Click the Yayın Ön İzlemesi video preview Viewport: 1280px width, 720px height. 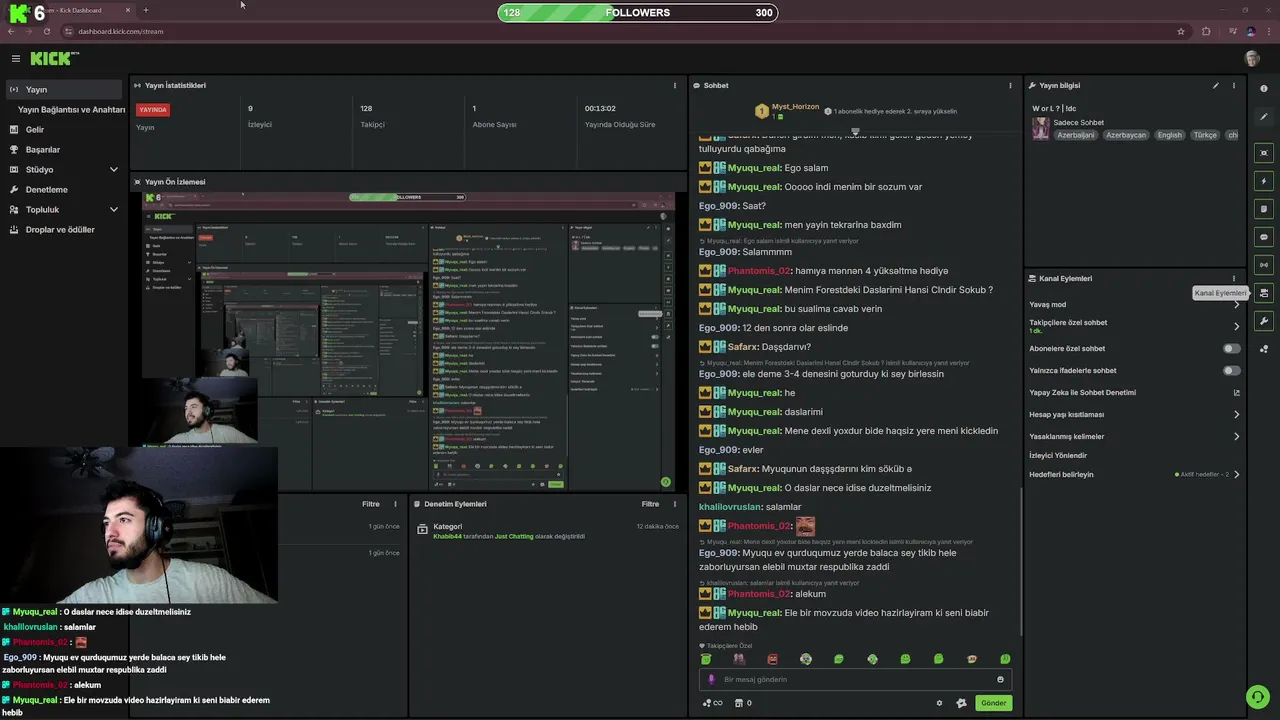point(408,341)
